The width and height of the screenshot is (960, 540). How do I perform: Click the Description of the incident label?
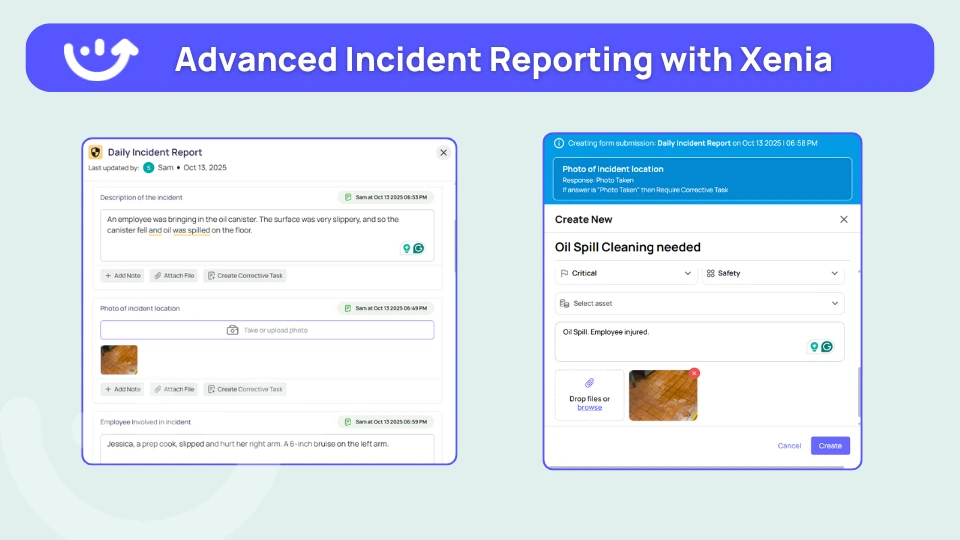[141, 198]
